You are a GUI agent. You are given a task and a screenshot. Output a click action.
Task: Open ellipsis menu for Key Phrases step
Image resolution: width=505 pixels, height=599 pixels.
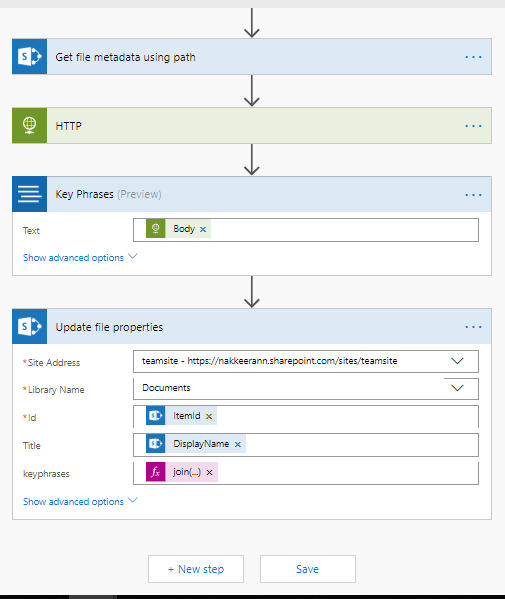point(473,195)
